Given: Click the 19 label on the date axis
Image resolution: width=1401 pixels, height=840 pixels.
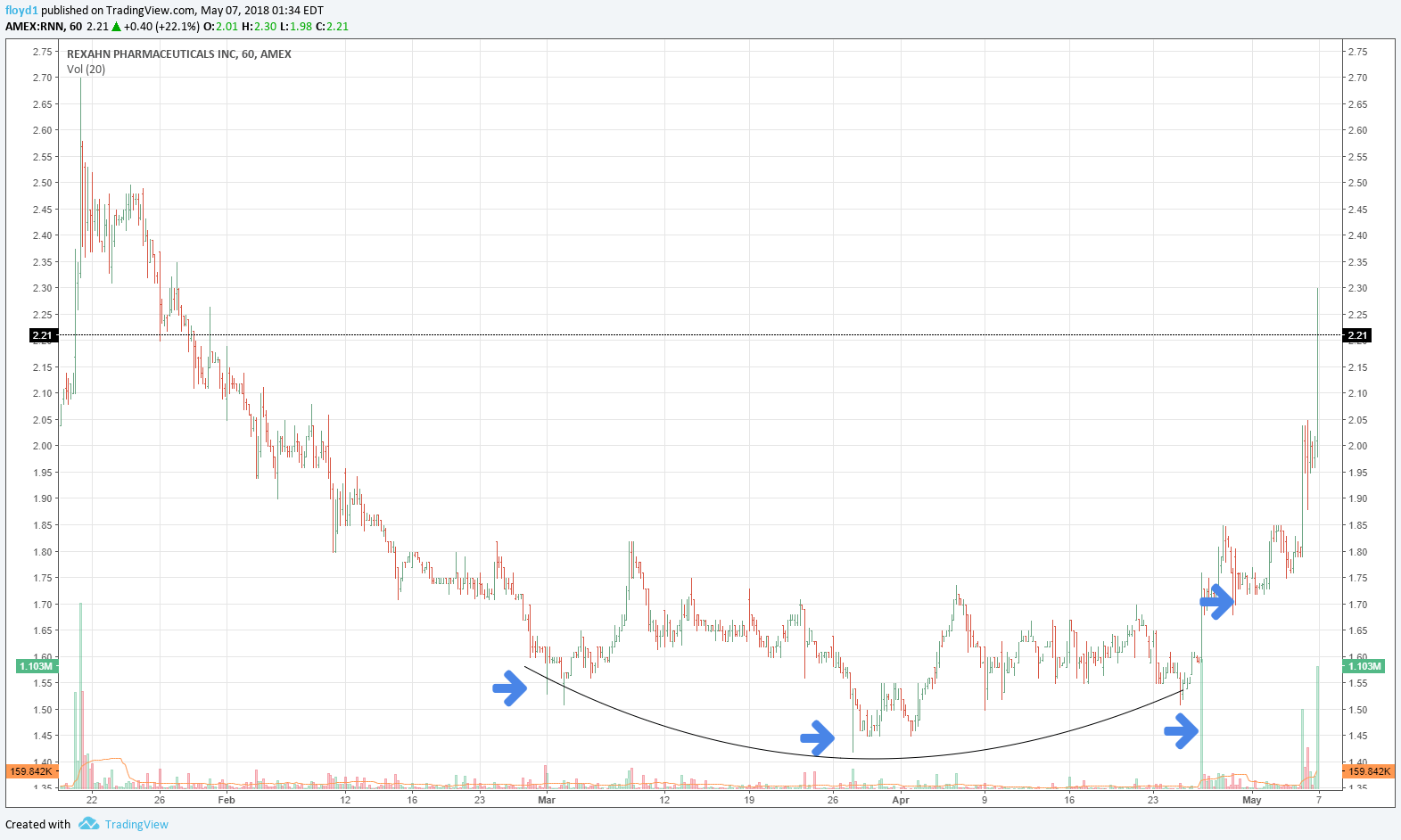Looking at the screenshot, I should point(749,800).
